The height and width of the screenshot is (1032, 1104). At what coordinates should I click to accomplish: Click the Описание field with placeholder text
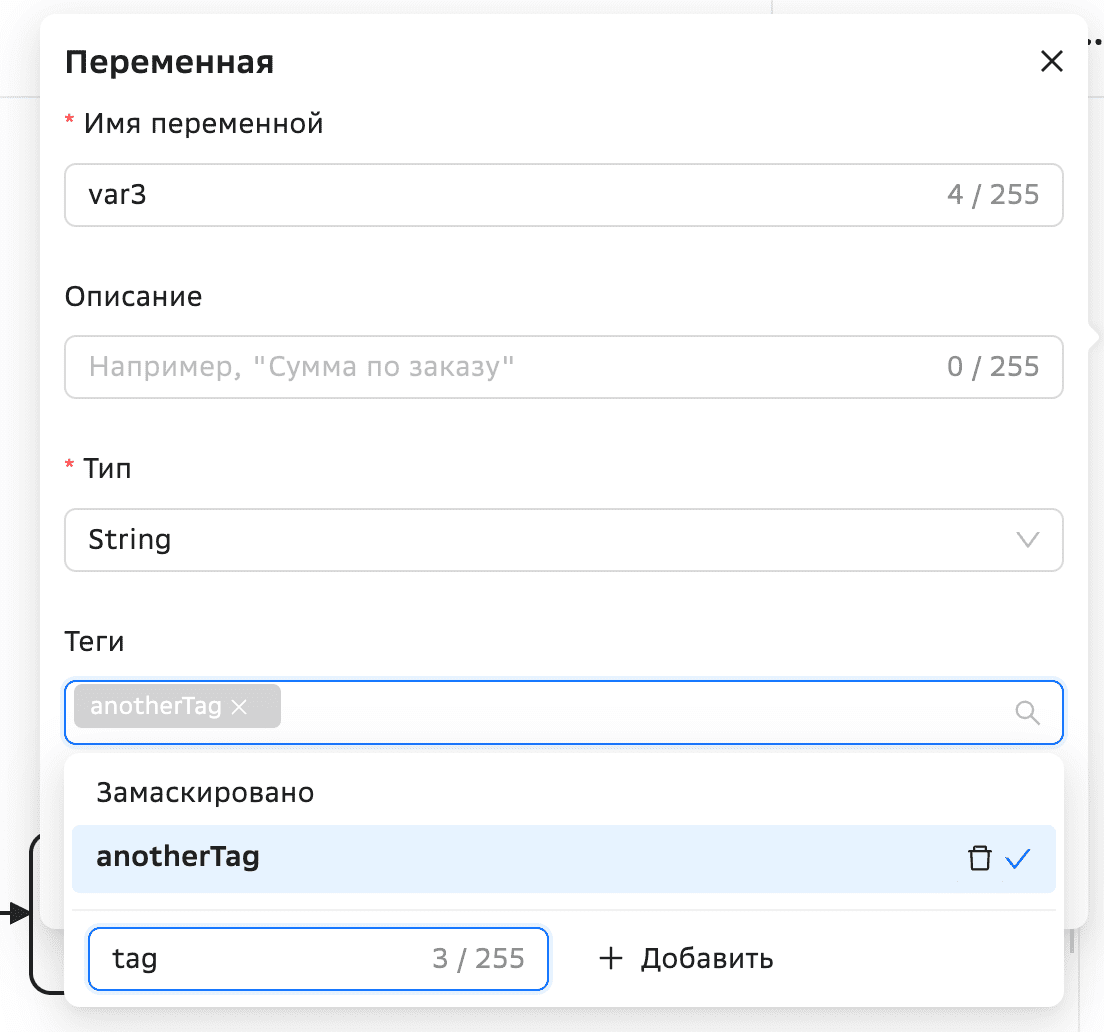click(x=563, y=366)
